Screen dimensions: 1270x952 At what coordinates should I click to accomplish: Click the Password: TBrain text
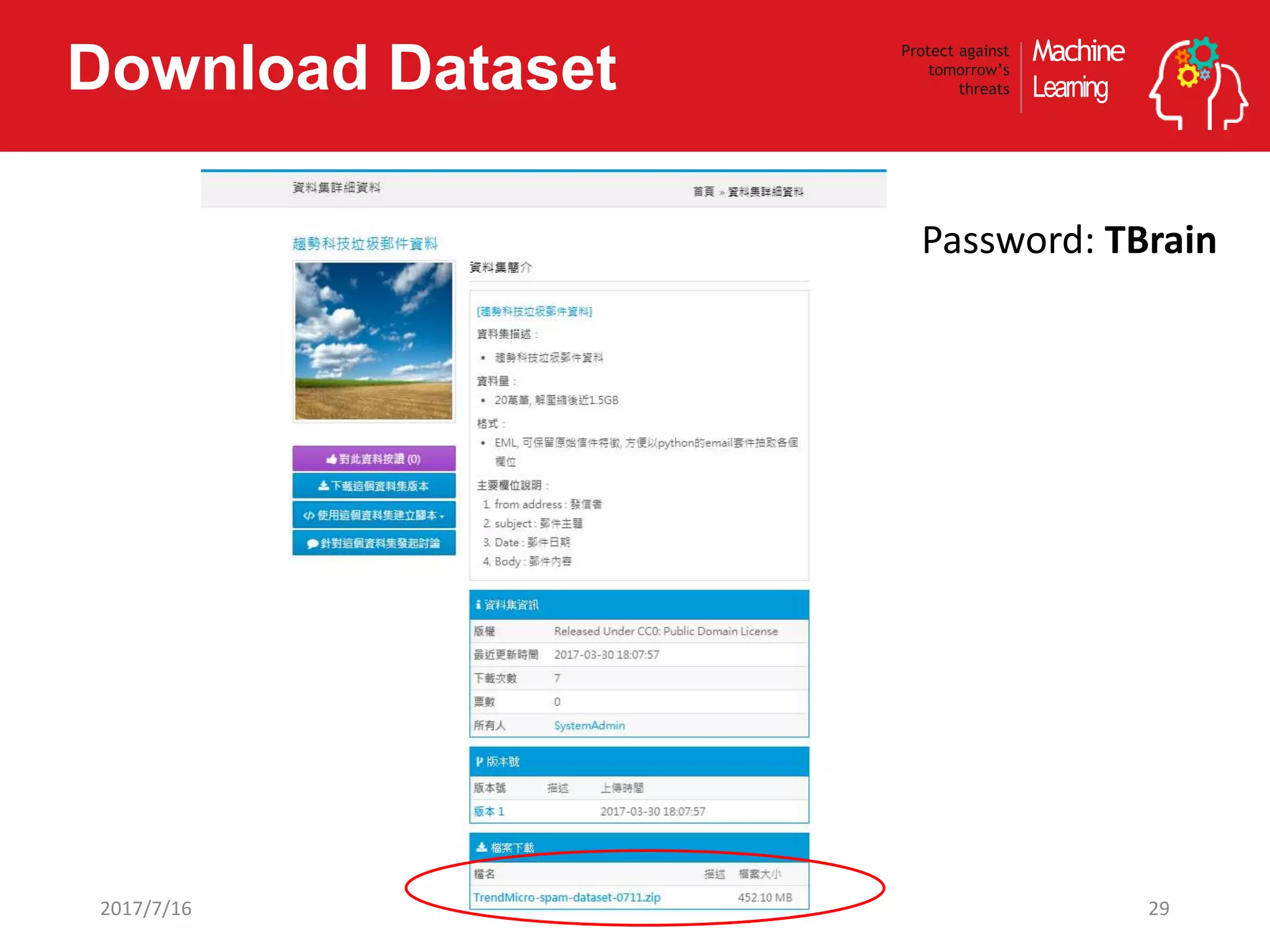pyautogui.click(x=1069, y=240)
